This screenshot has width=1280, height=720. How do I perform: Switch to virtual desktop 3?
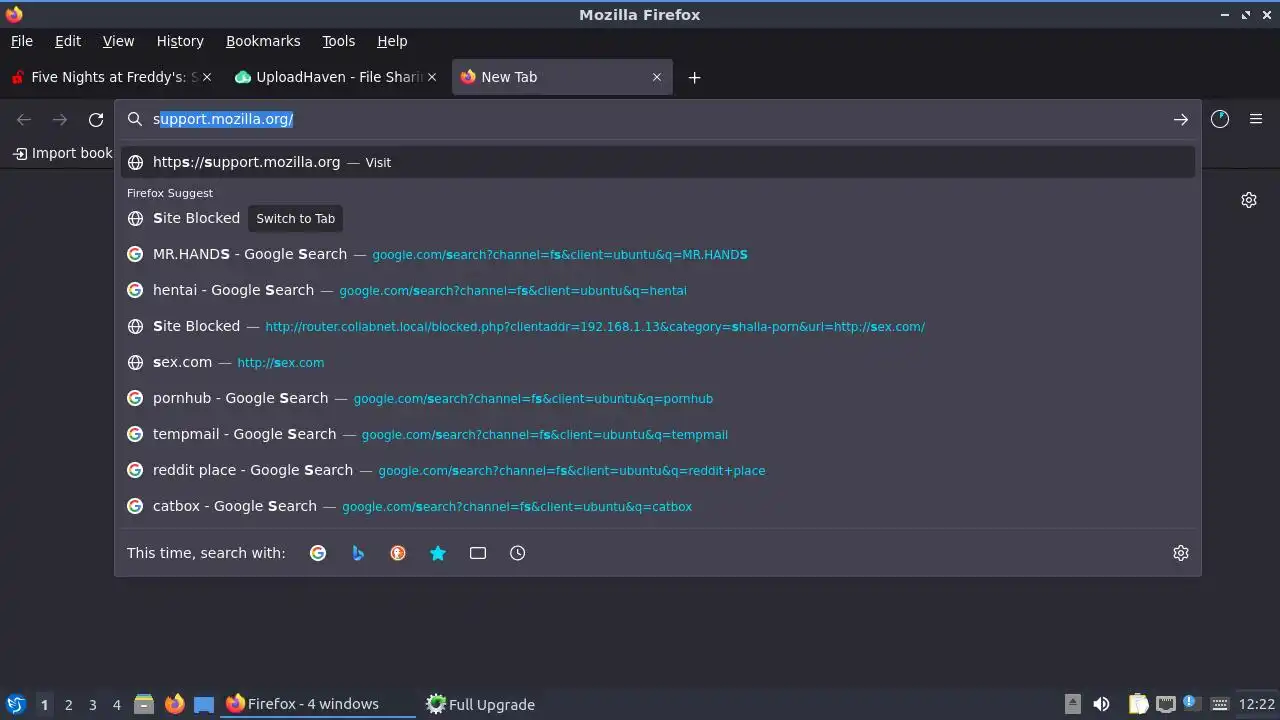pyautogui.click(x=93, y=704)
